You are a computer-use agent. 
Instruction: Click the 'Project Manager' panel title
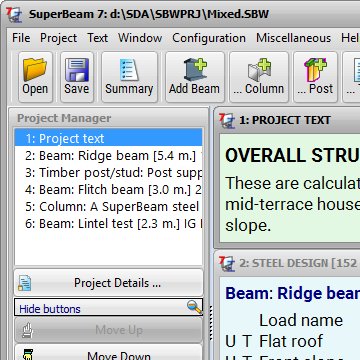pos(64,118)
